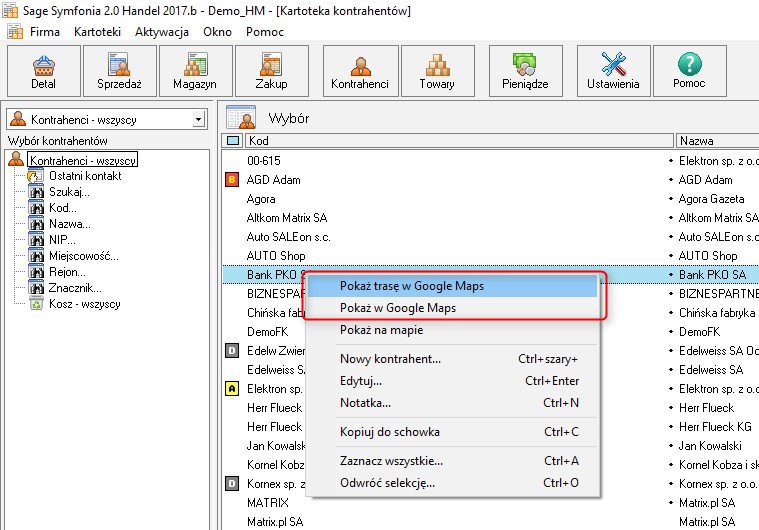Screen dimensions: 759x530
Task: Click Herr Flueck KG name cell
Action: tap(715, 426)
